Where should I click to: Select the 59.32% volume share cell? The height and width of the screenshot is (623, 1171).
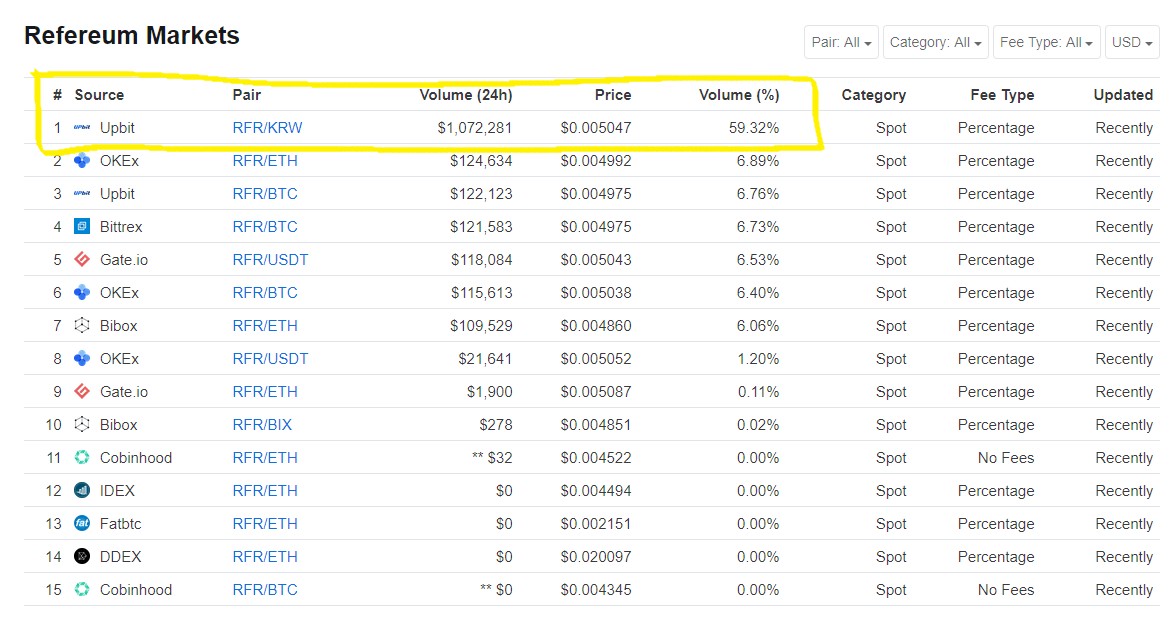[754, 128]
